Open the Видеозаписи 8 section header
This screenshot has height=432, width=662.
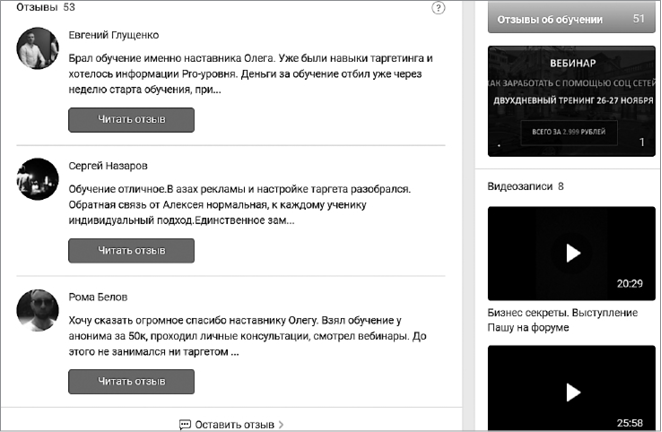(x=525, y=186)
